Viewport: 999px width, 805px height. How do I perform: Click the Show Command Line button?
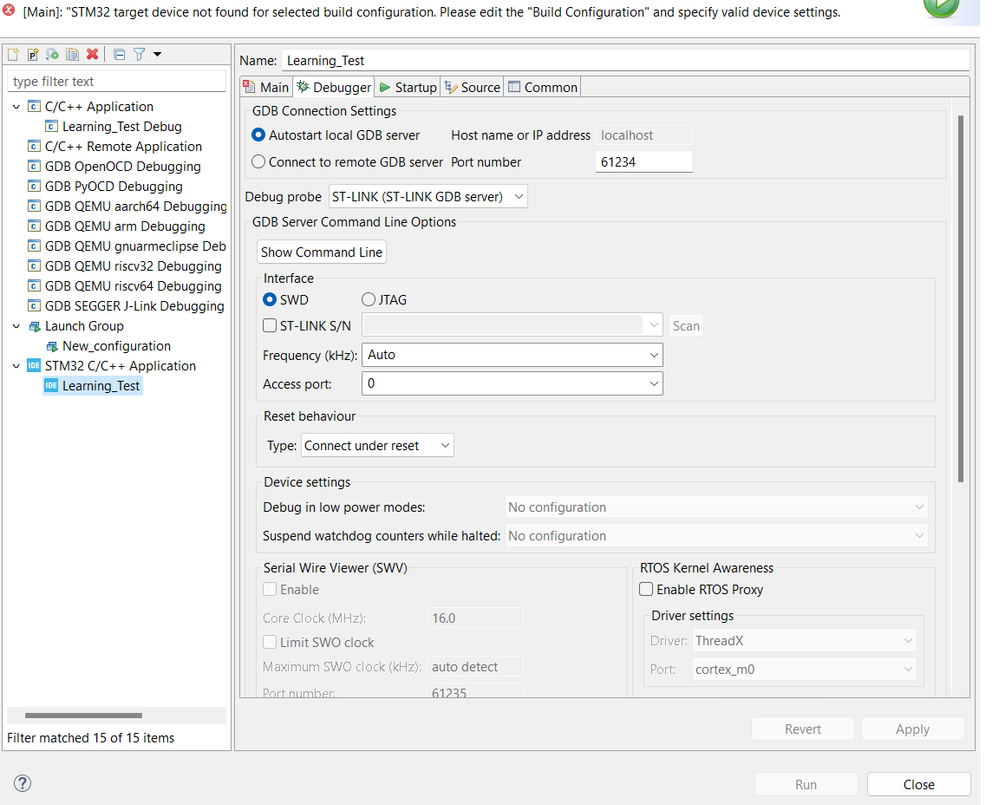tap(321, 252)
